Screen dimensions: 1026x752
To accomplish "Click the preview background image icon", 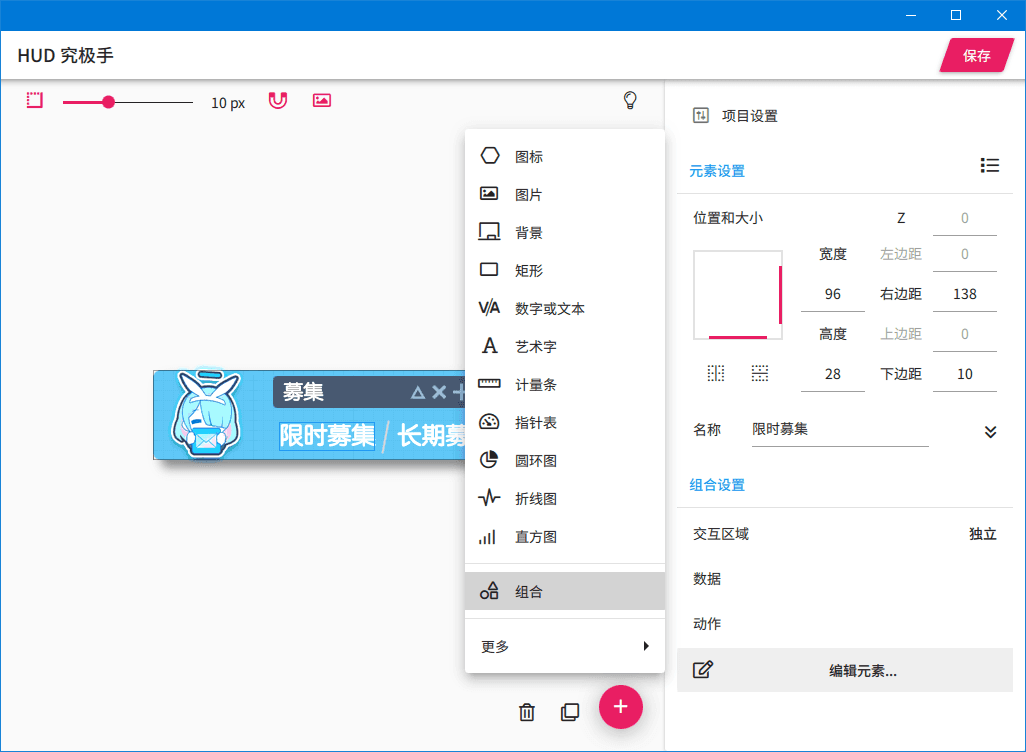I will pos(321,100).
